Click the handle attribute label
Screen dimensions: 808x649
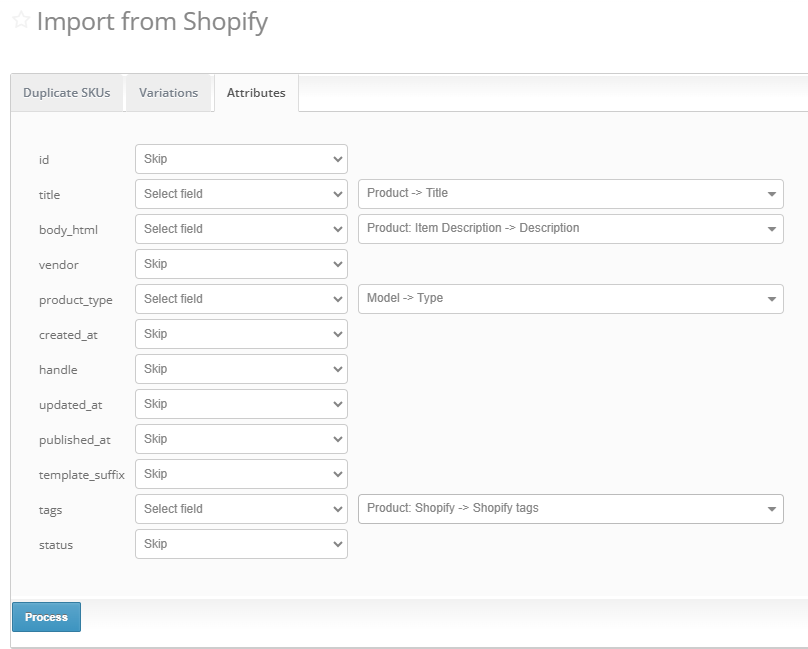pyautogui.click(x=58, y=370)
